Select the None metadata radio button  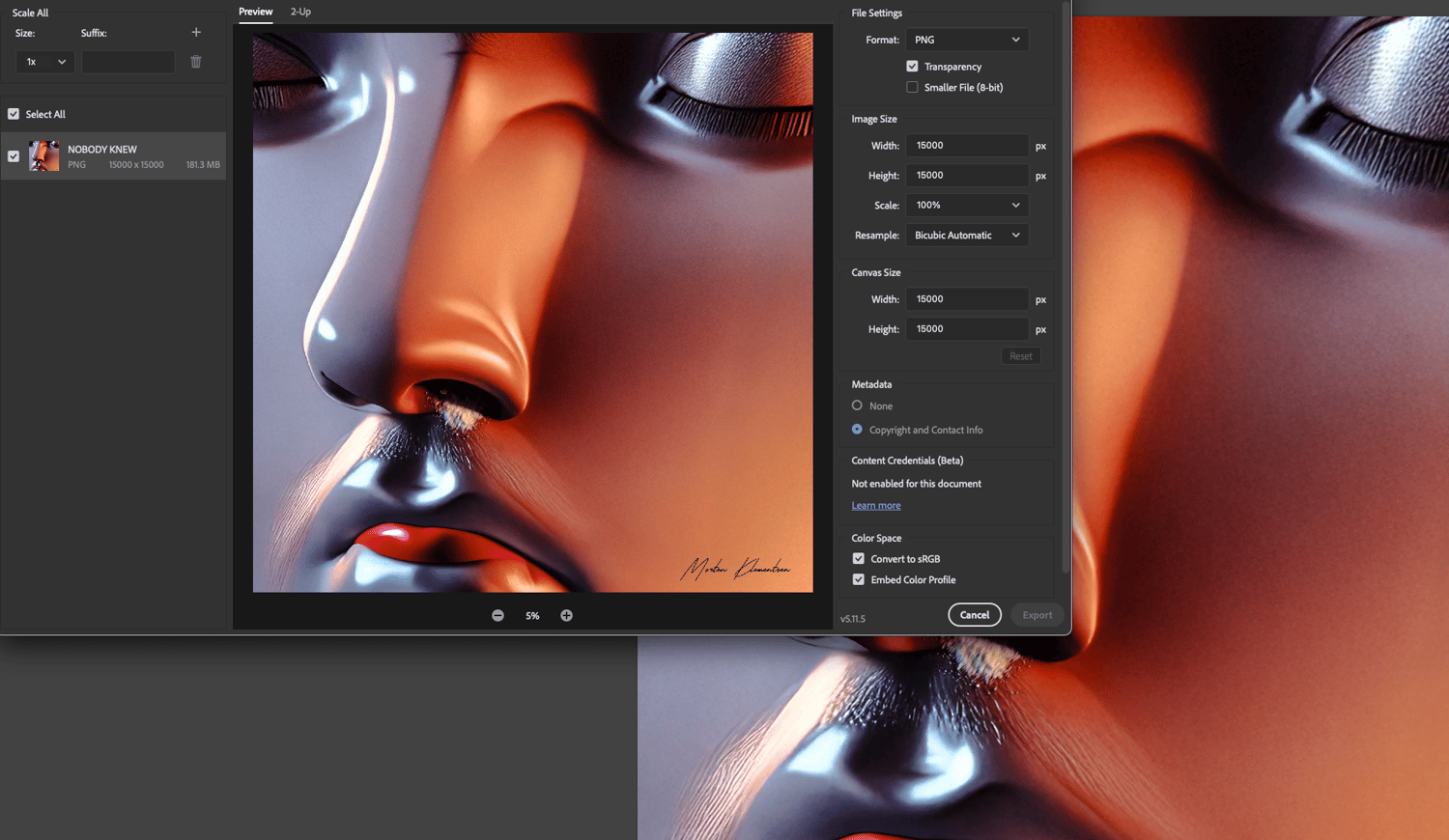coord(857,406)
